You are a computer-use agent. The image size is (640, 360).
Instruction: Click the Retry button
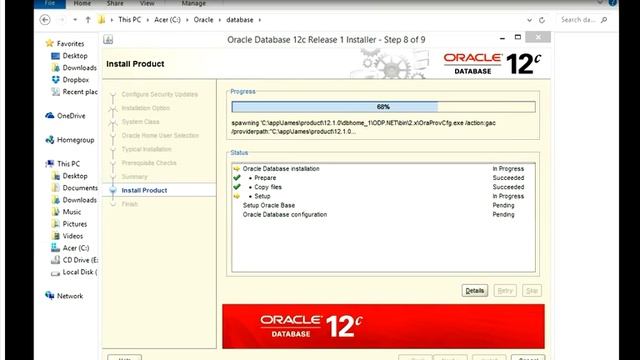click(505, 291)
